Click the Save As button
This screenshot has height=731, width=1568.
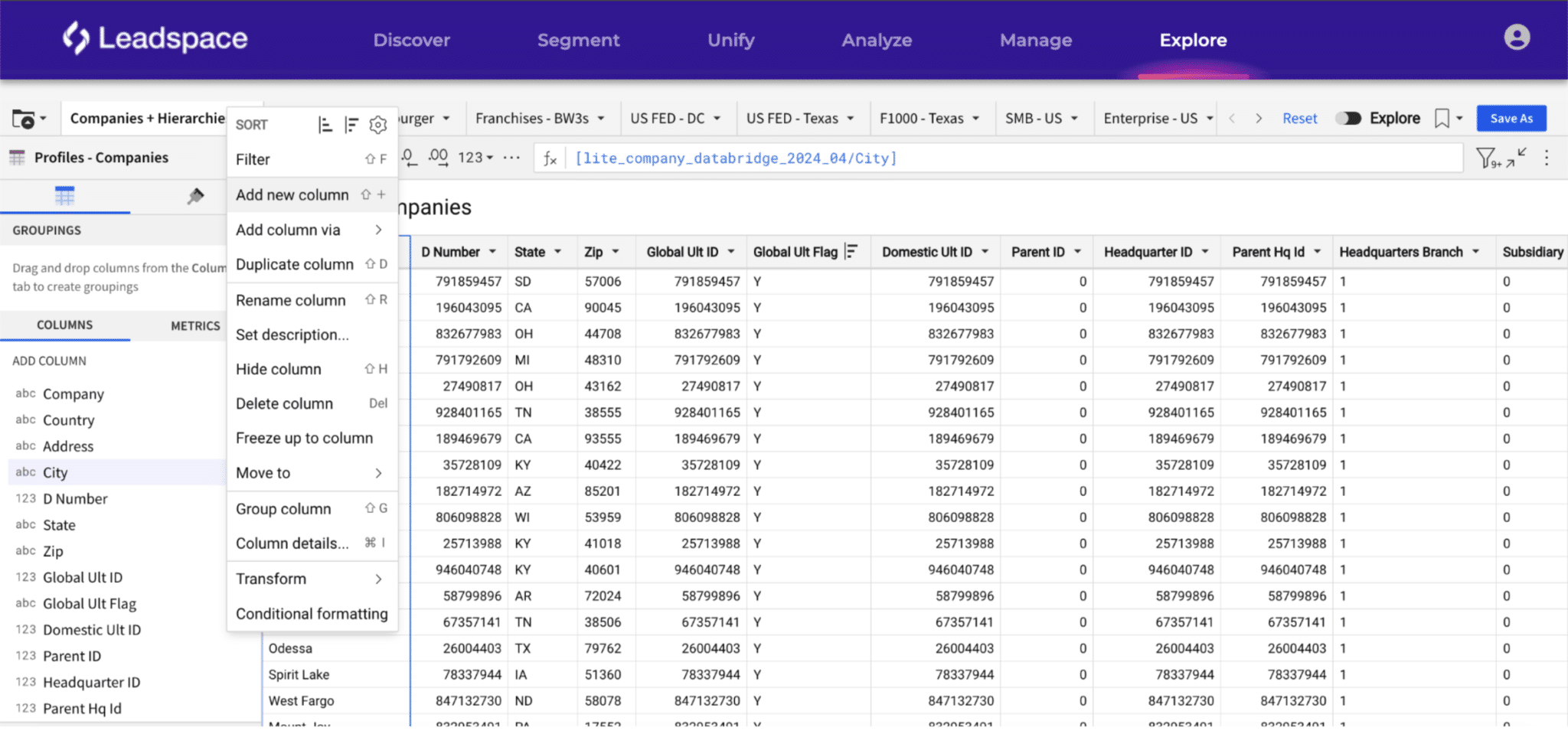pos(1511,118)
